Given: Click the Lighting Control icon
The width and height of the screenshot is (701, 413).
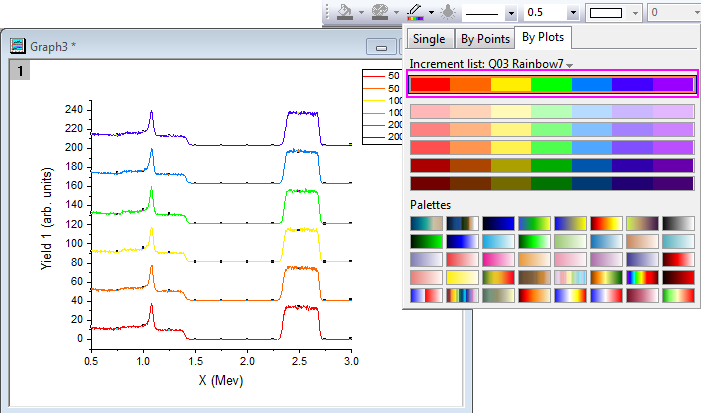Looking at the screenshot, I should tap(448, 12).
